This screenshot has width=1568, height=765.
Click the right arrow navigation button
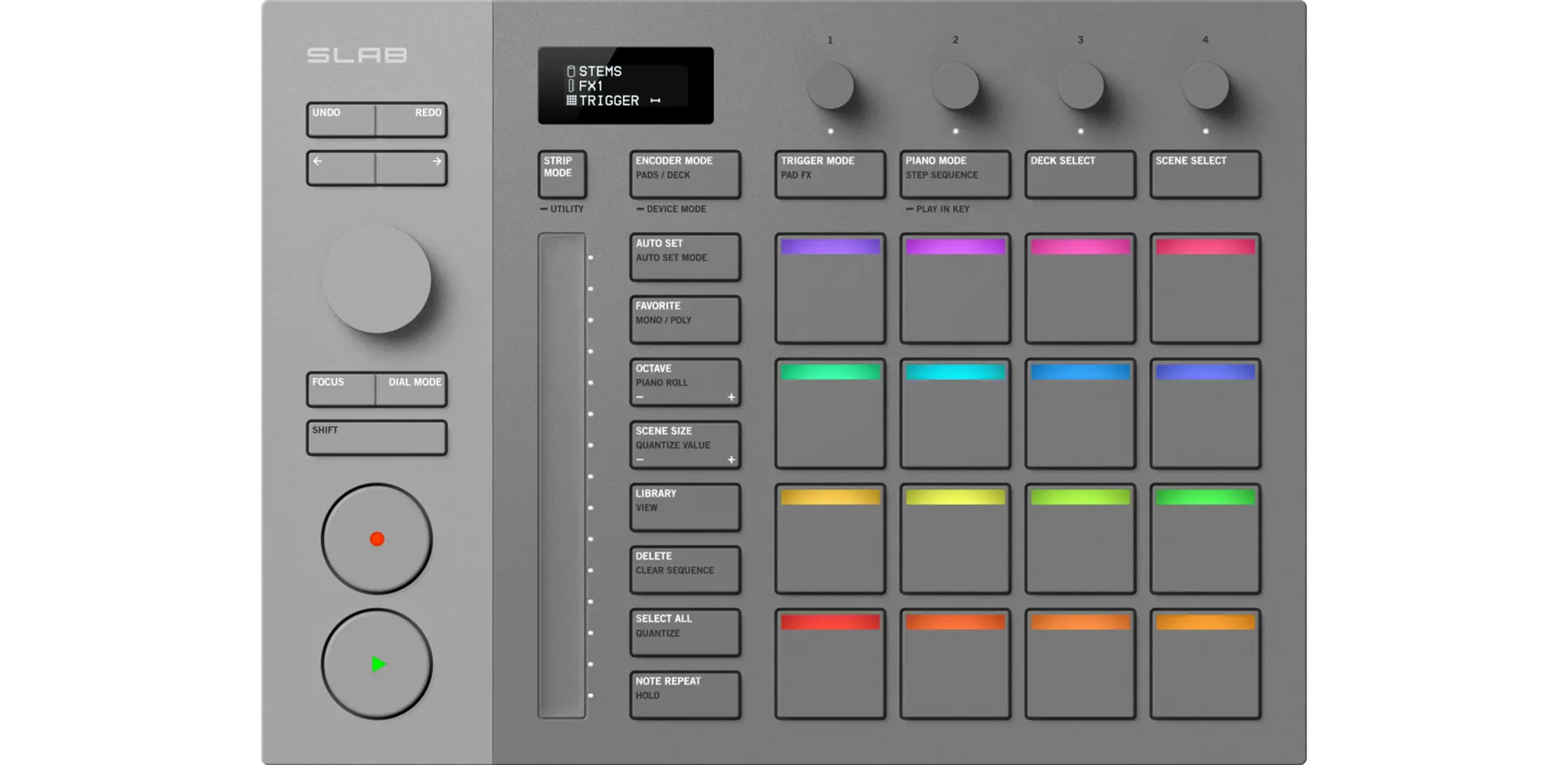tap(411, 168)
